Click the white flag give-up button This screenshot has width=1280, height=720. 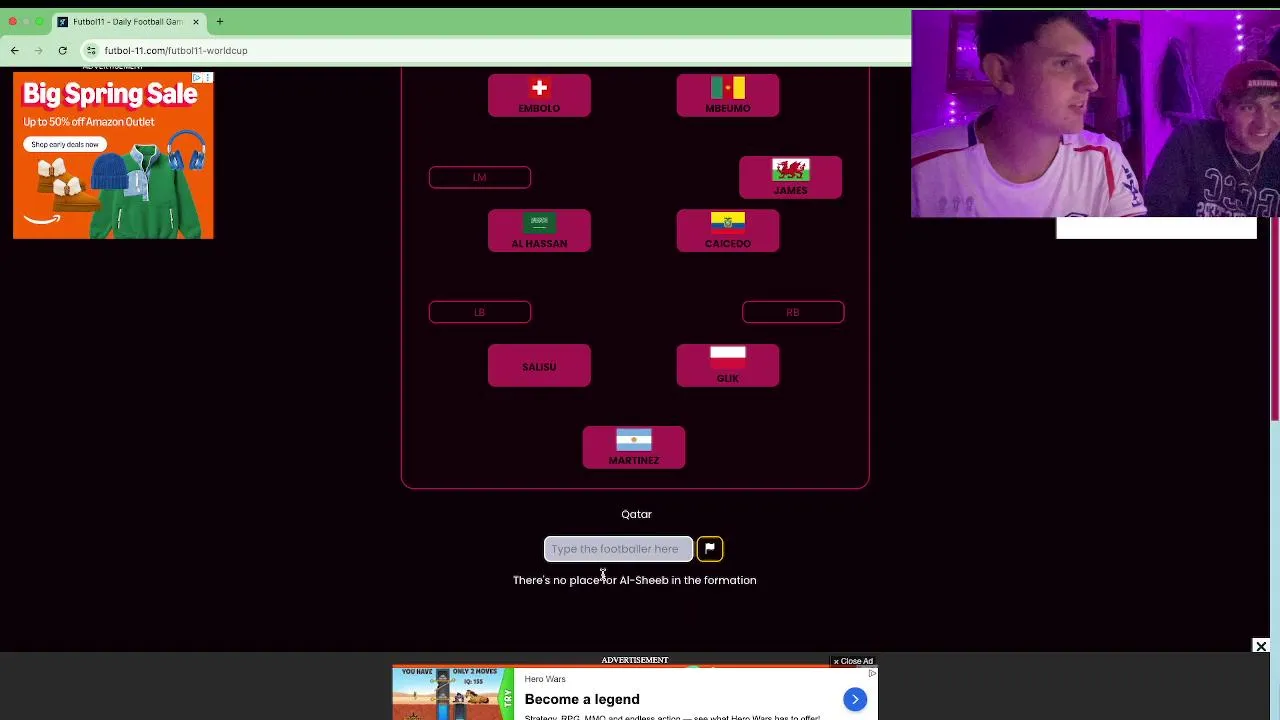tap(709, 548)
